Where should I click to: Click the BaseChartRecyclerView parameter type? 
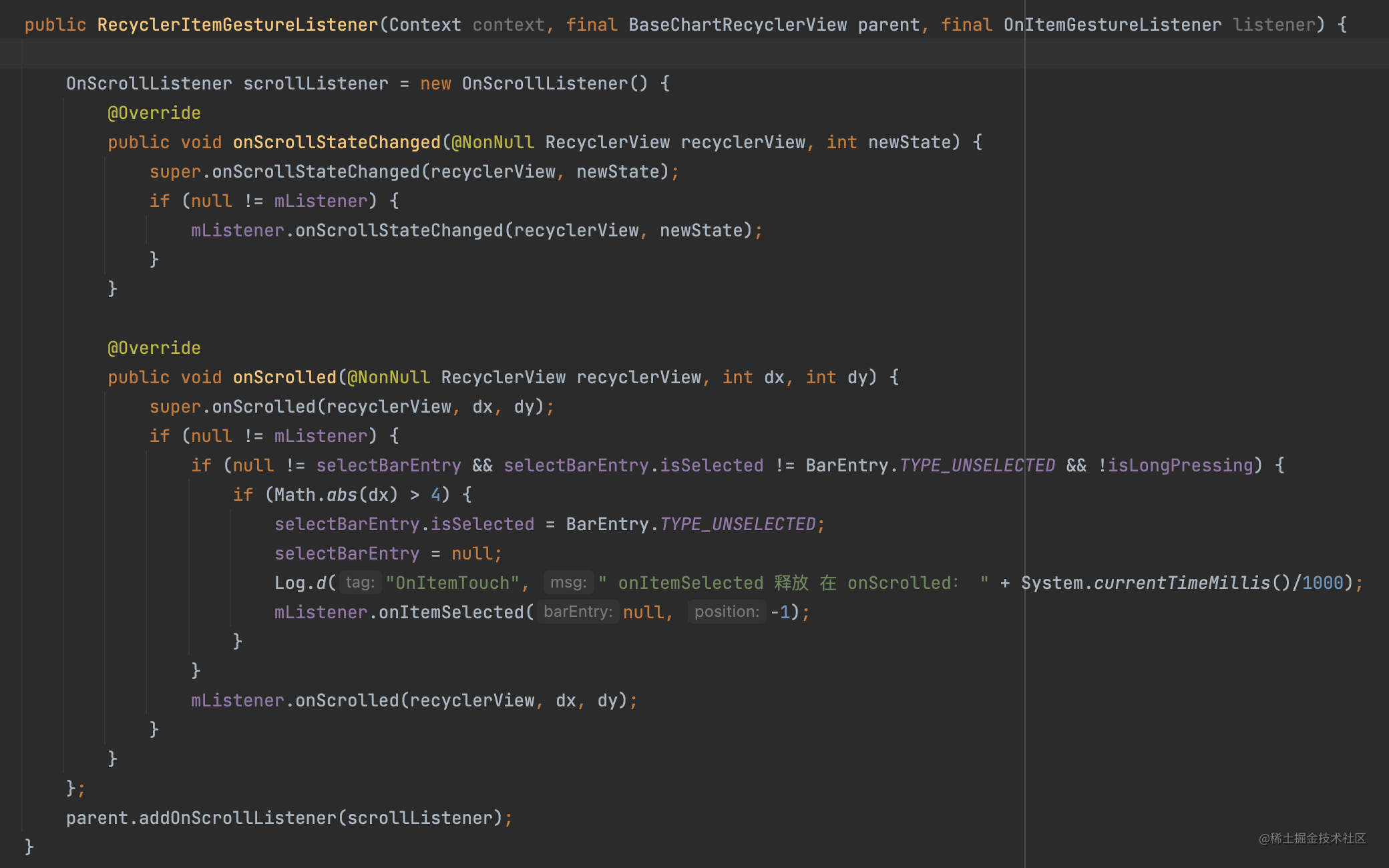[x=737, y=25]
